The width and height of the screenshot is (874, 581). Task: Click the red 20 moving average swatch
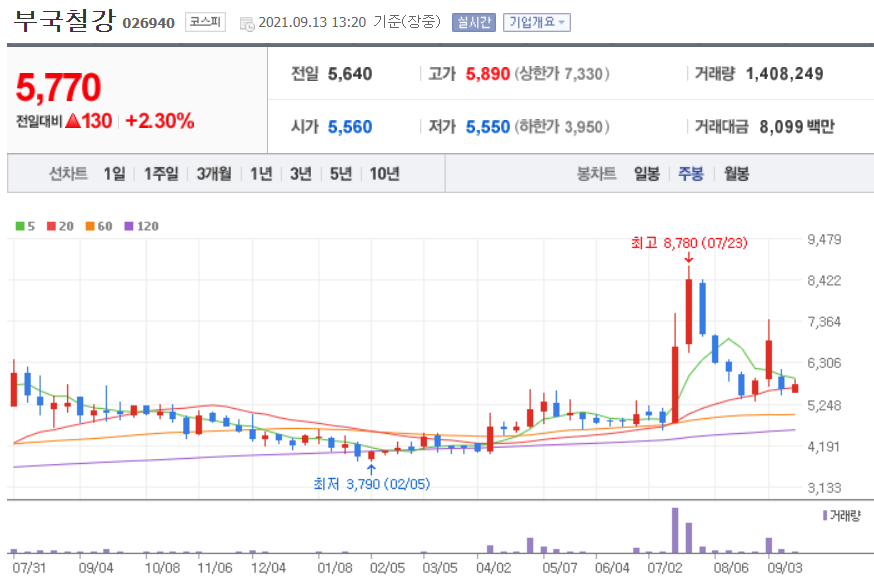(51, 226)
